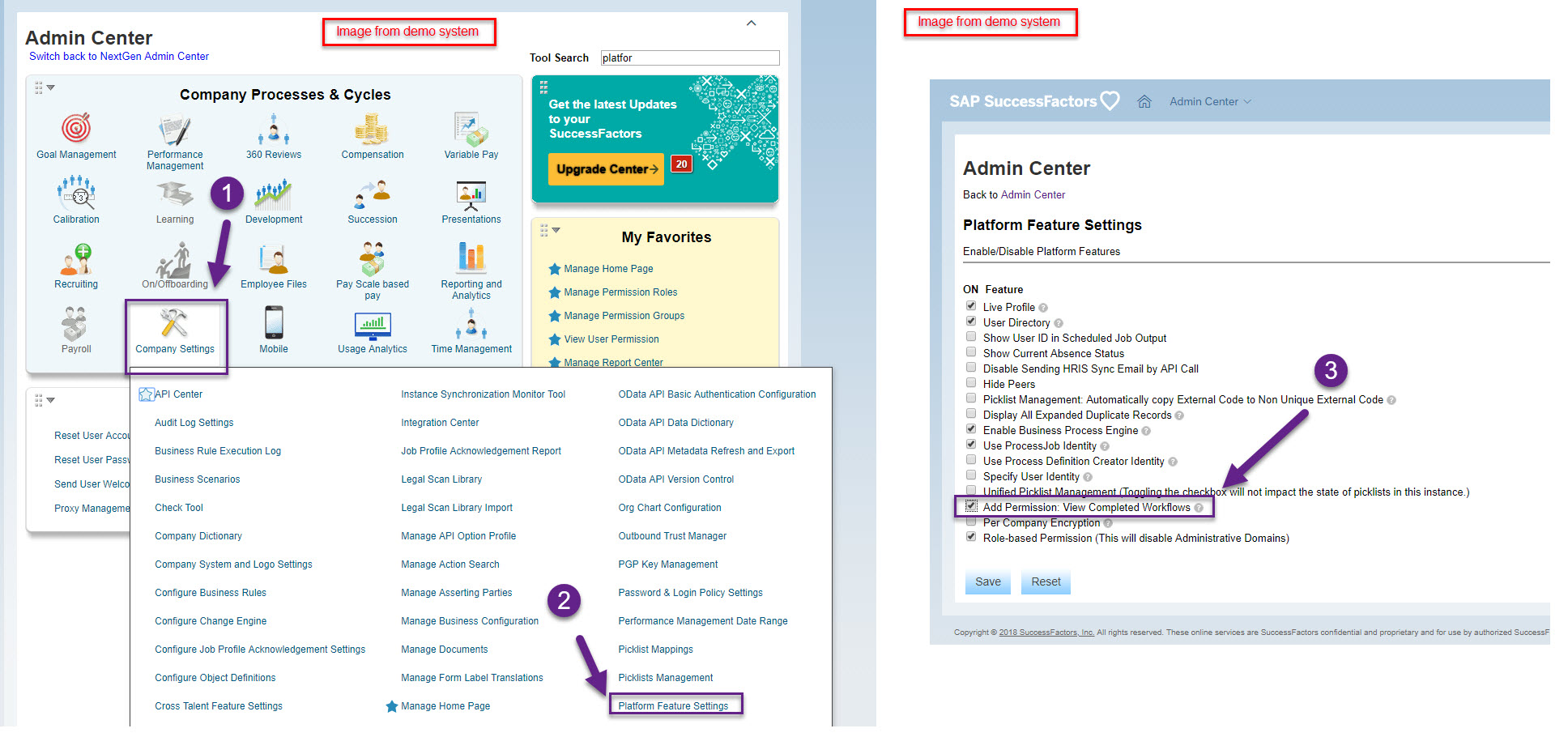Open the 360 Reviews icon

274,130
